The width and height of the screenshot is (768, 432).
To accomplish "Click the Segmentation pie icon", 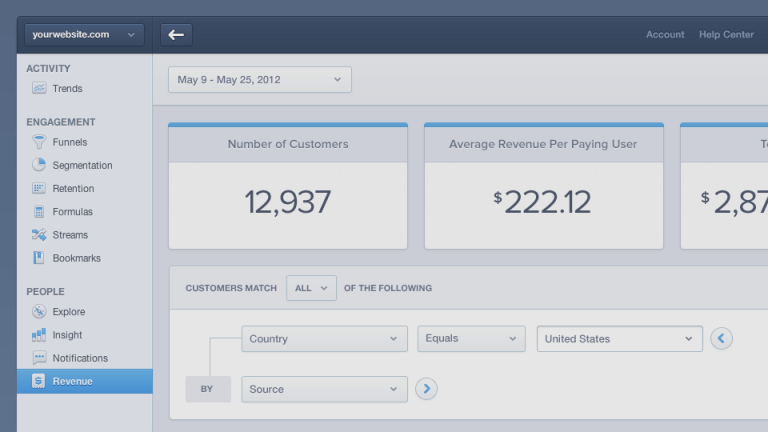I will 39,165.
